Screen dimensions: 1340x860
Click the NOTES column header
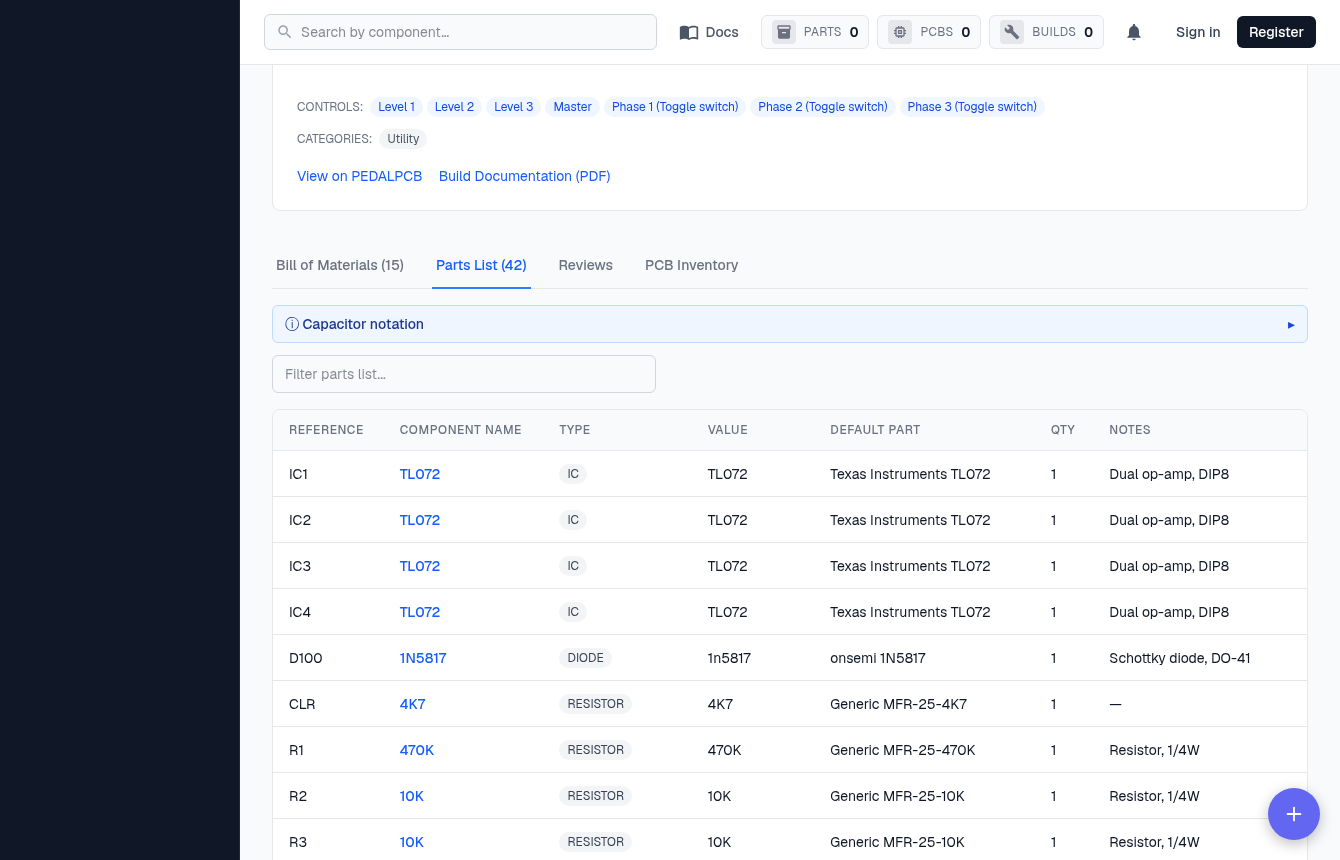pyautogui.click(x=1130, y=430)
